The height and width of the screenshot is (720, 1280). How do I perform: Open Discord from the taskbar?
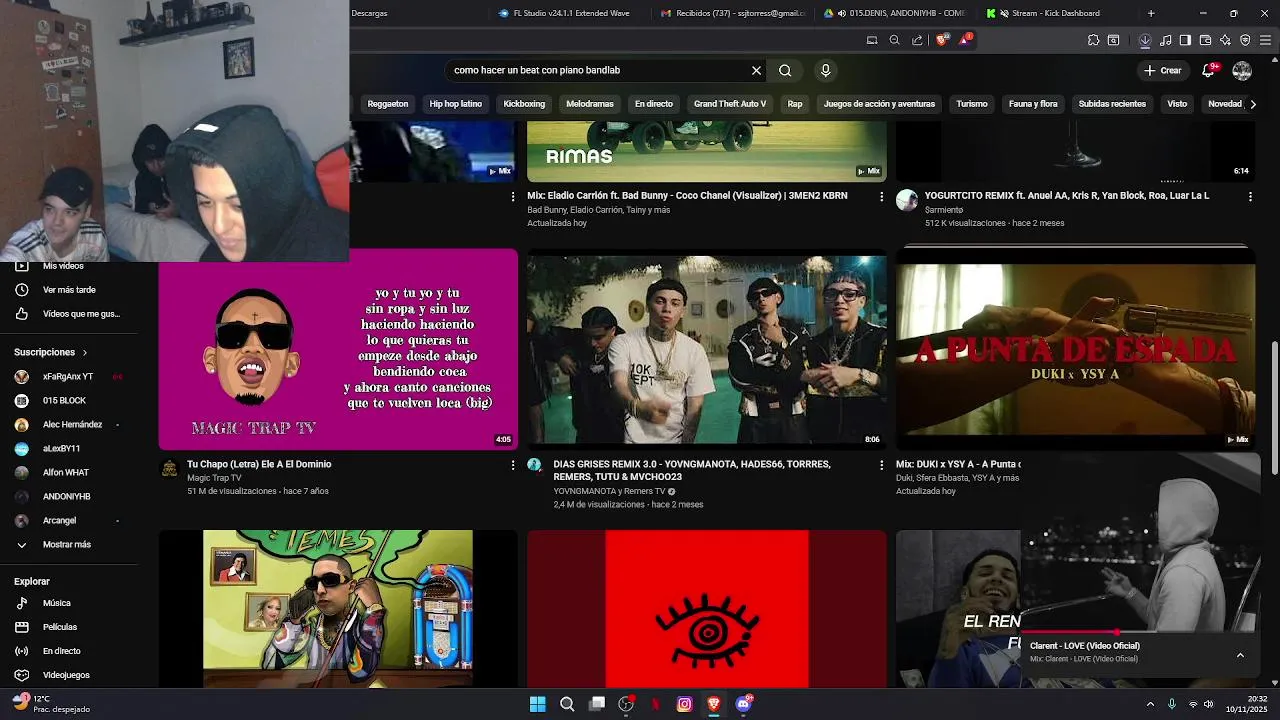[743, 704]
